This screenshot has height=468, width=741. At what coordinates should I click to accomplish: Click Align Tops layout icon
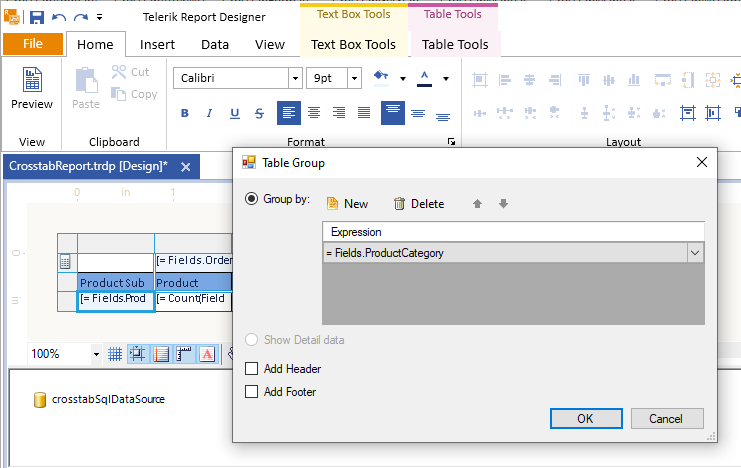point(584,80)
